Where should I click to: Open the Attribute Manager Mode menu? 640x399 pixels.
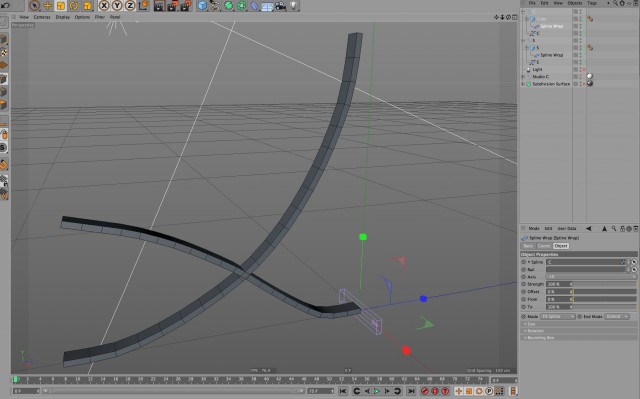(534, 228)
